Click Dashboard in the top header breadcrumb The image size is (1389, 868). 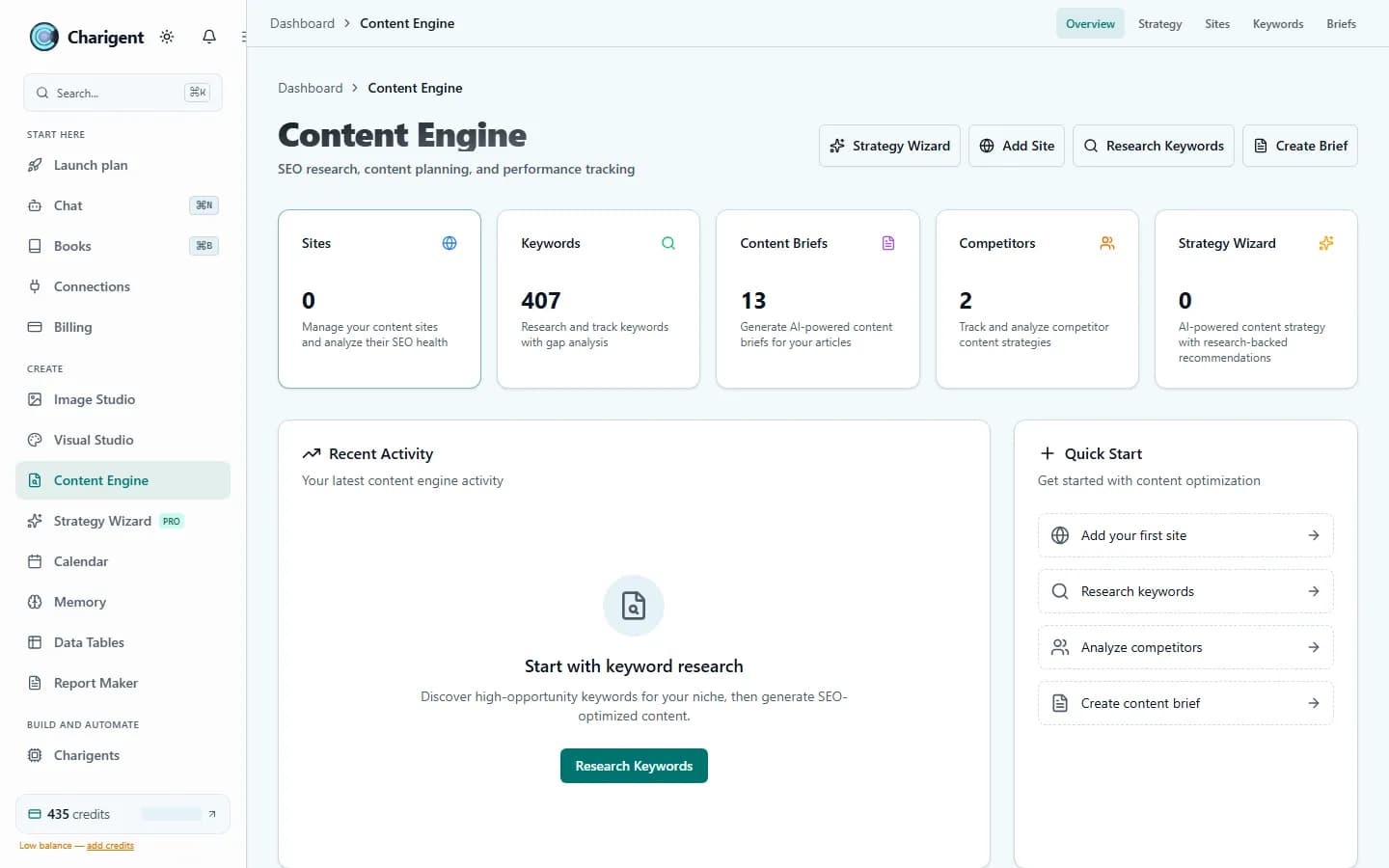(302, 23)
